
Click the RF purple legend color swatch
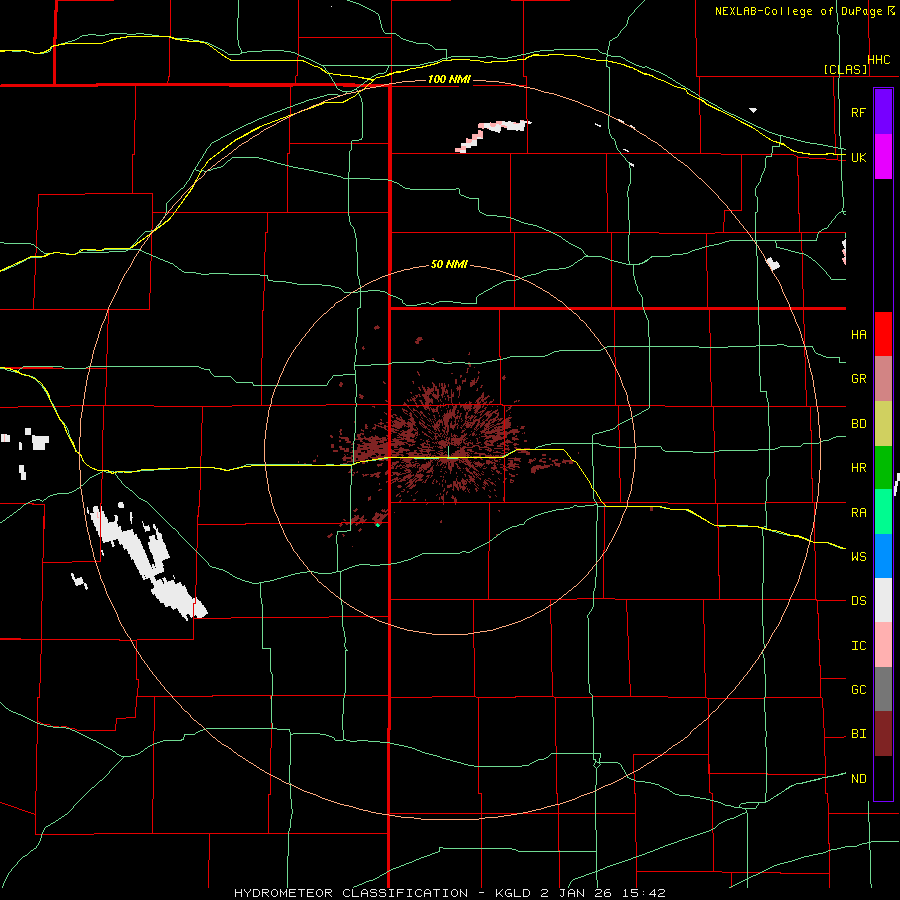point(883,112)
